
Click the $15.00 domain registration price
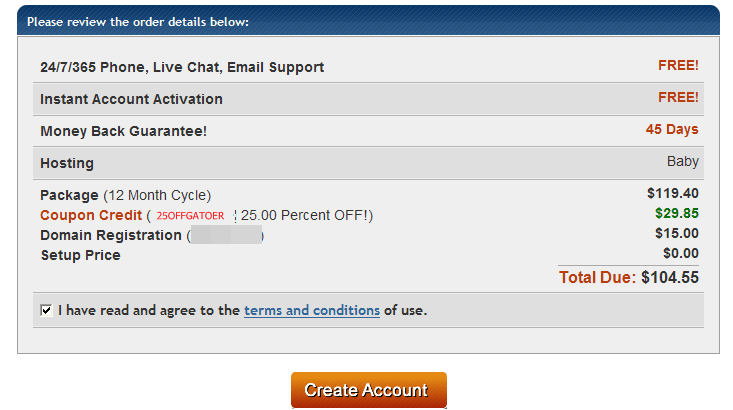(x=677, y=233)
